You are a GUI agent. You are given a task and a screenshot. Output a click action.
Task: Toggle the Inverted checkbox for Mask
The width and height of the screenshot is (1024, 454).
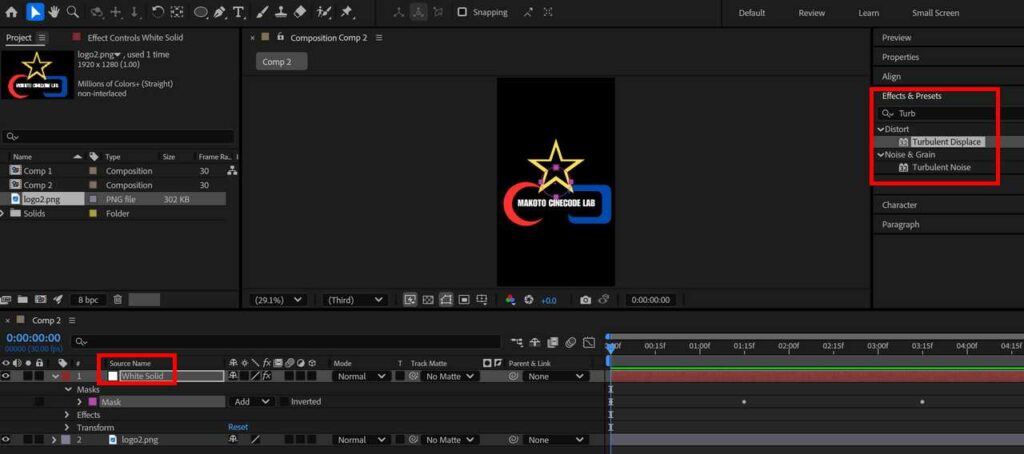pyautogui.click(x=285, y=402)
